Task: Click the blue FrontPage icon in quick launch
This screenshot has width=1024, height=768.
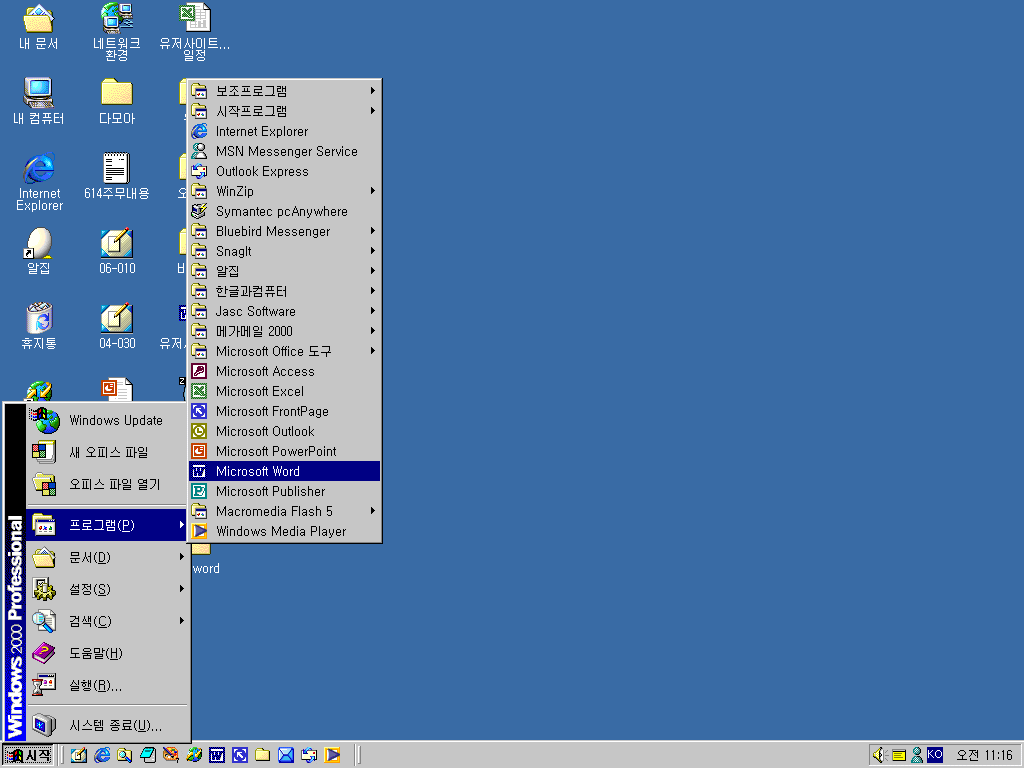Action: tap(240, 755)
